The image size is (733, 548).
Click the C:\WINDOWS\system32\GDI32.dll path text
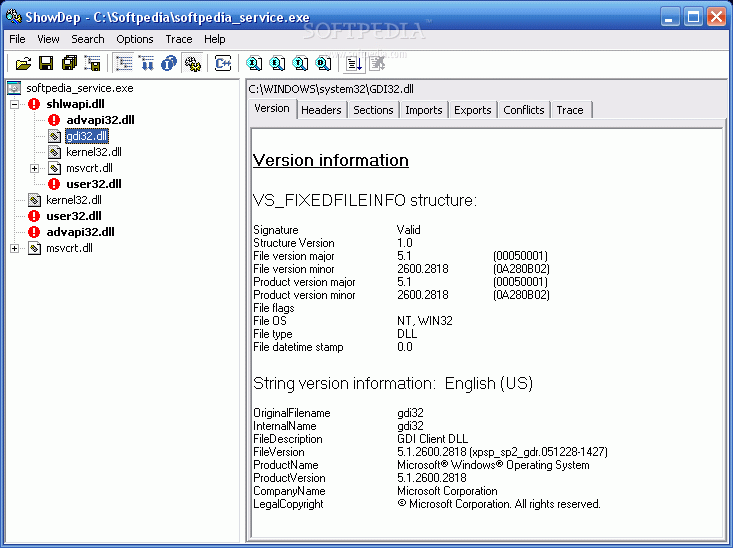click(331, 89)
